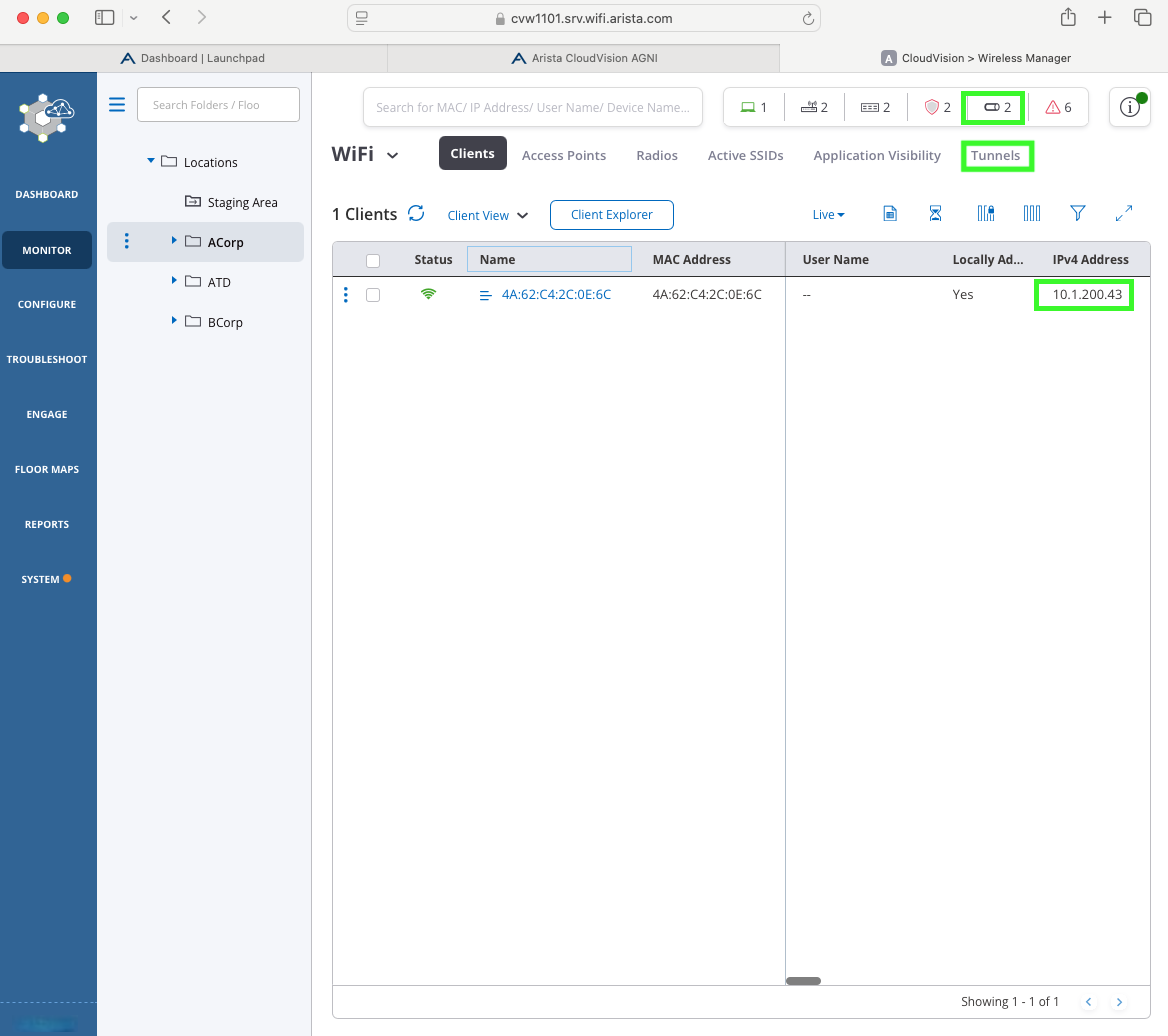Open client name link 4A:62:C4:2C:0E:6C

[x=556, y=295]
